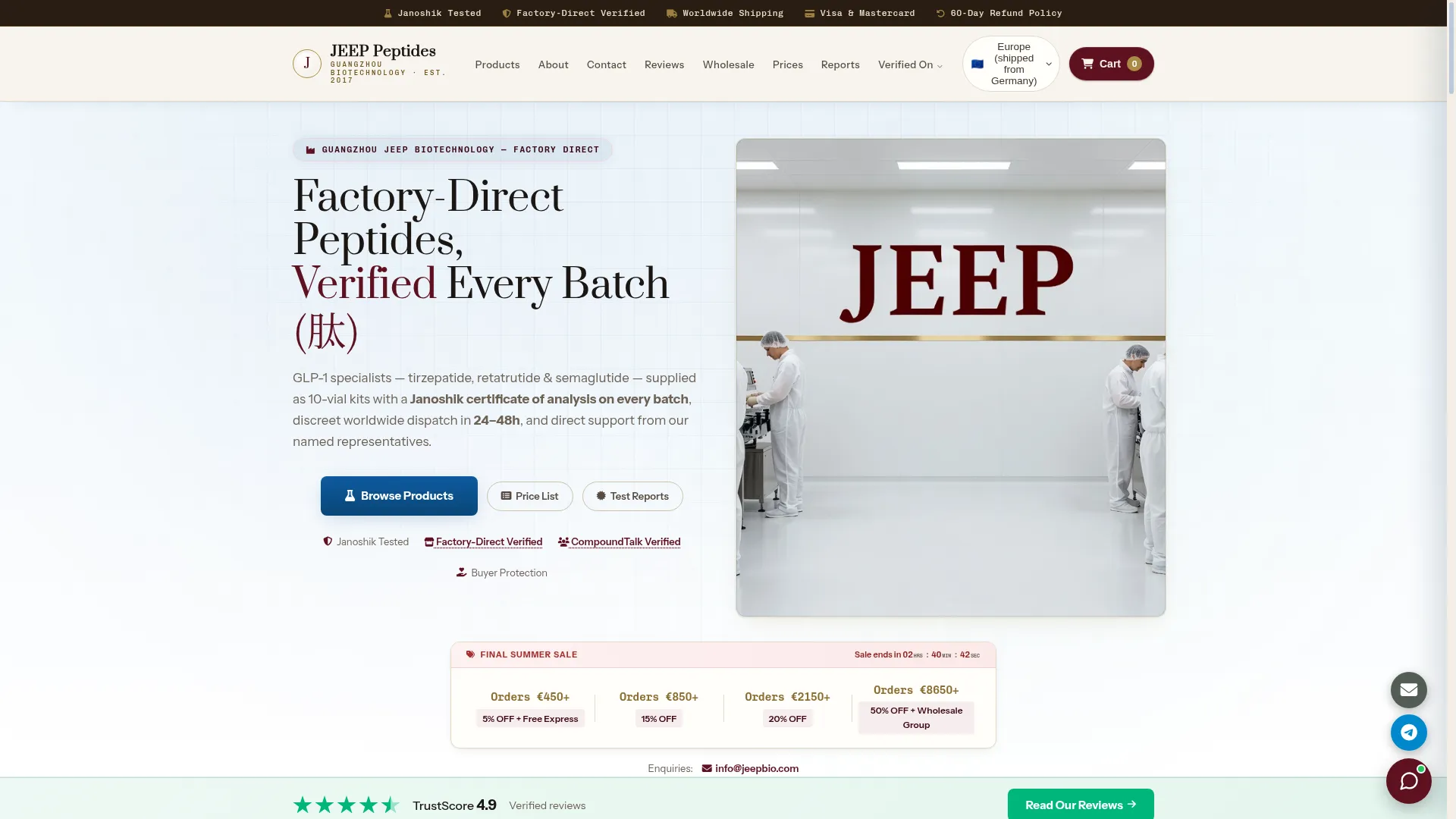Open the Products menu item
The image size is (1456, 819).
pos(497,64)
